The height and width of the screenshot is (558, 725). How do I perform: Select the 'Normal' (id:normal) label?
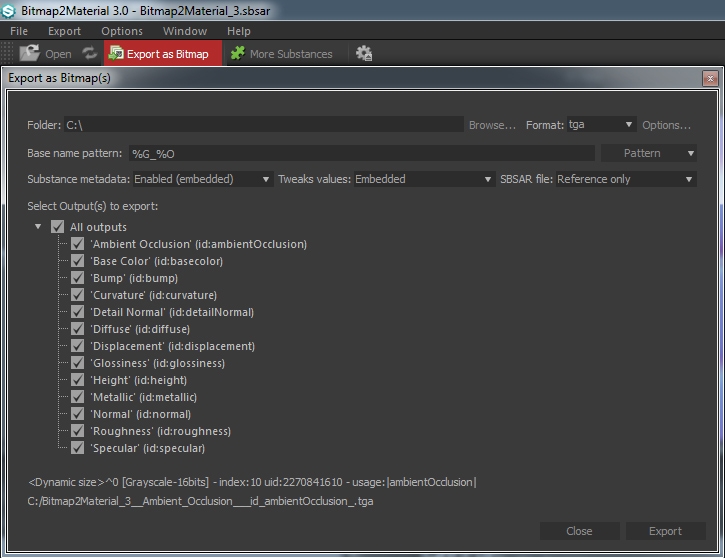141,414
